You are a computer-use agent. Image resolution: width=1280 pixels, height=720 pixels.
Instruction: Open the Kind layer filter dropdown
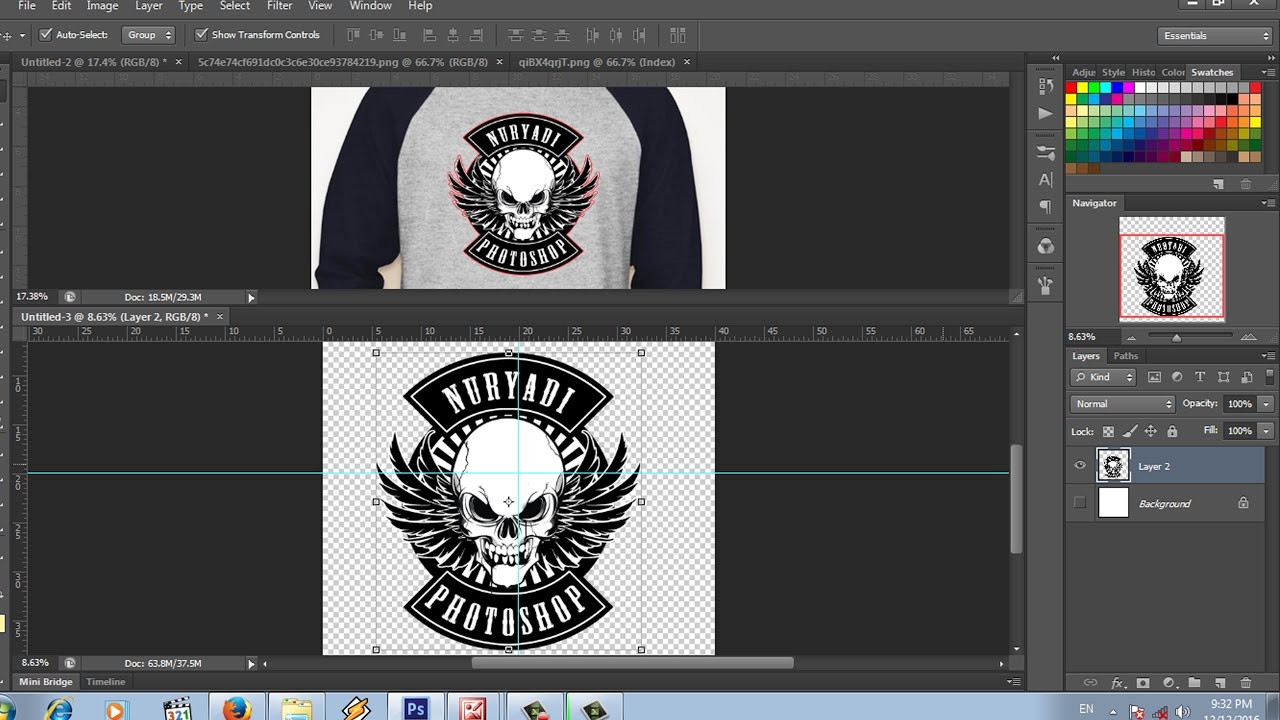coord(1104,377)
